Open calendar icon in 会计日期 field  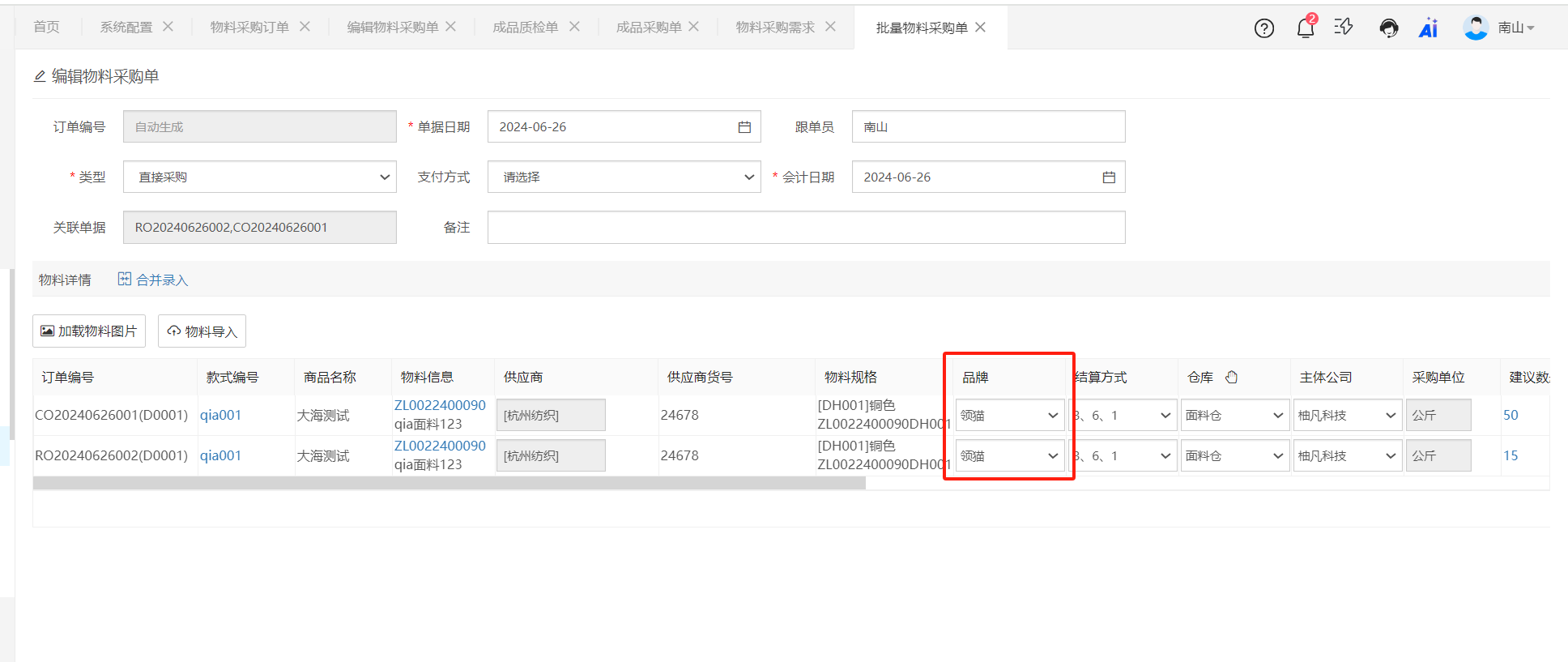click(1109, 177)
